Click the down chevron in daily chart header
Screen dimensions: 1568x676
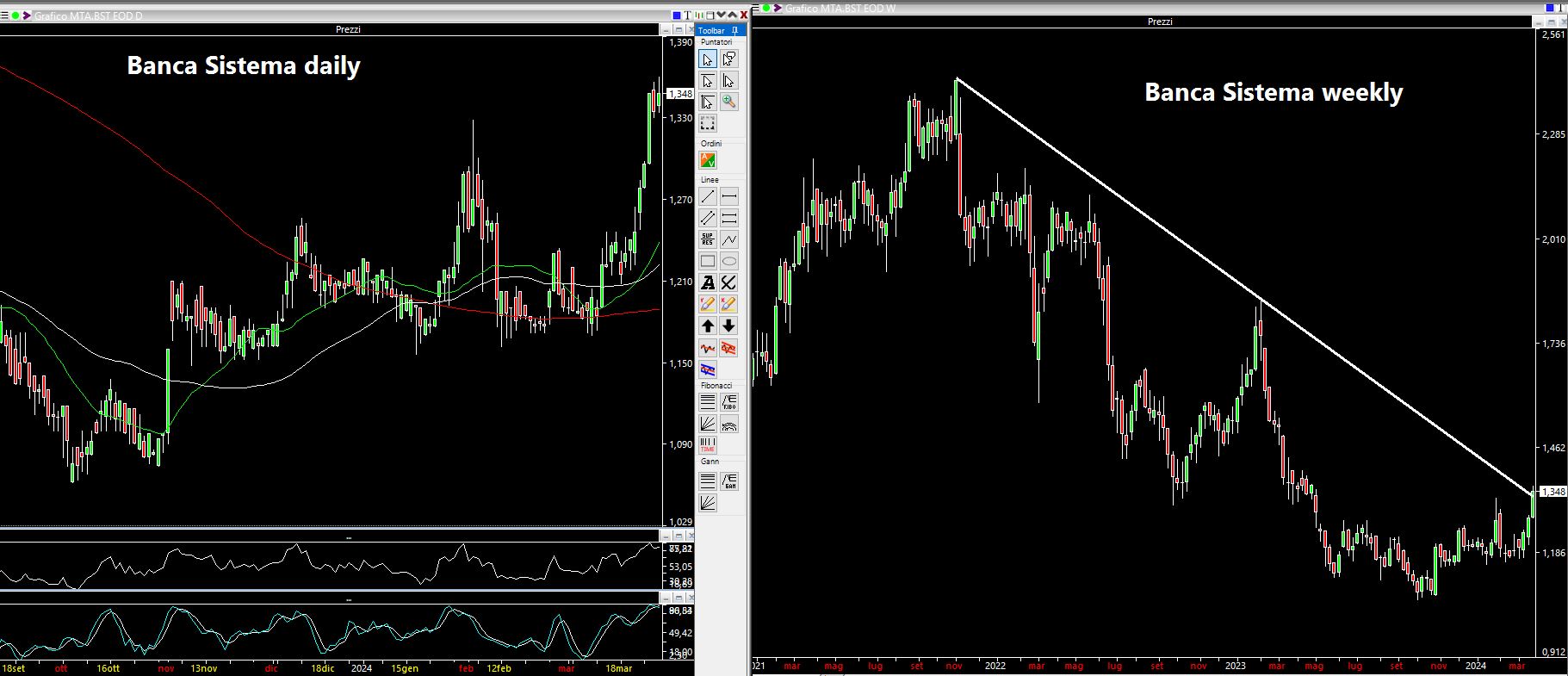pyautogui.click(x=722, y=16)
